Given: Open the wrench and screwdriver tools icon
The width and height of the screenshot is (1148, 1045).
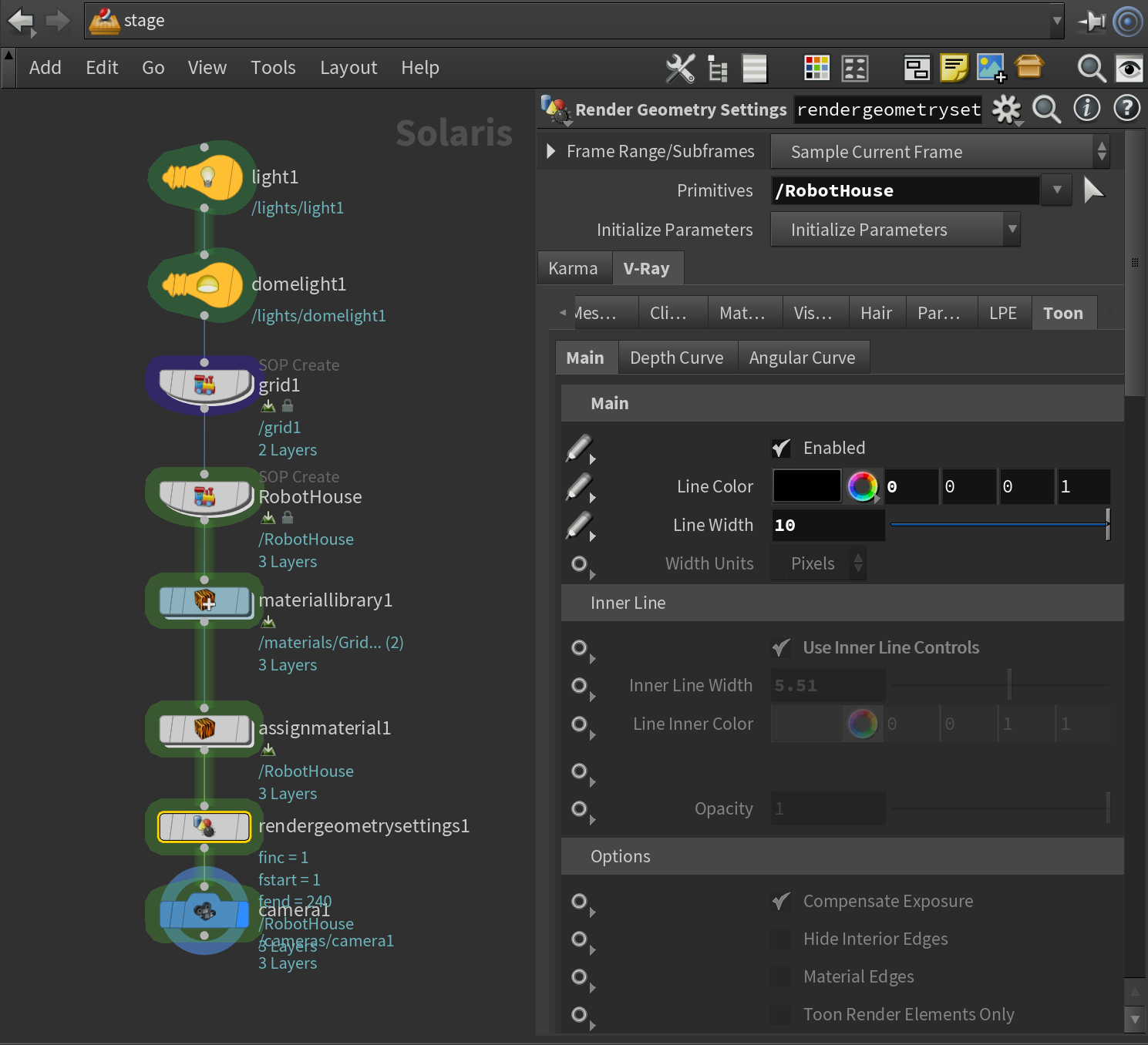Looking at the screenshot, I should tap(680, 69).
